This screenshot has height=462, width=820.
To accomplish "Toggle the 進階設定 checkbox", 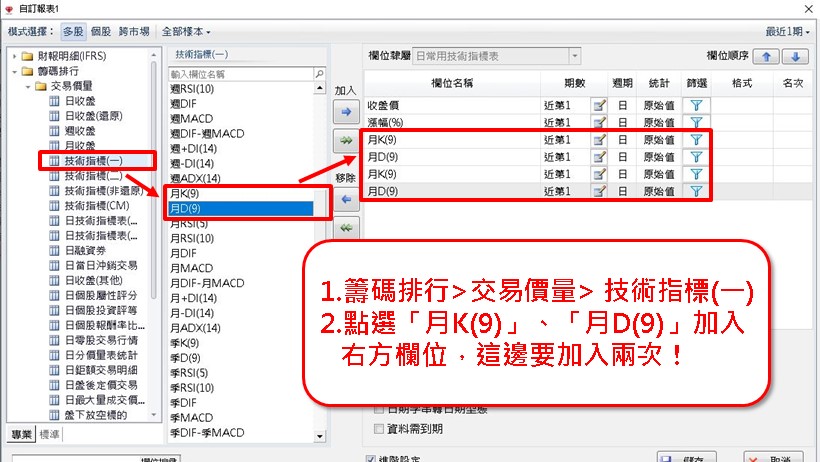I will point(371,457).
